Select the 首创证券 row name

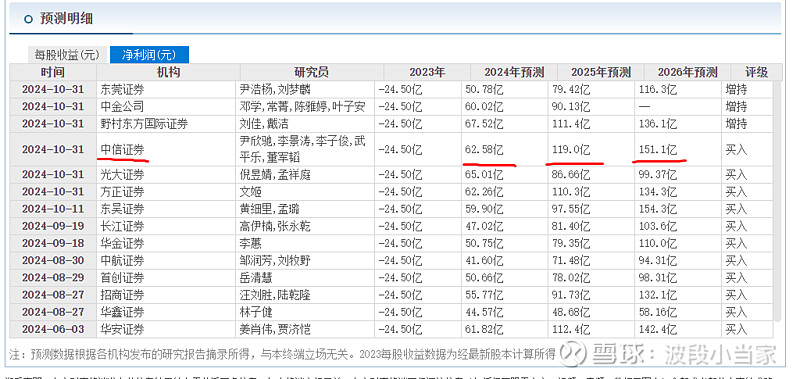click(x=122, y=278)
